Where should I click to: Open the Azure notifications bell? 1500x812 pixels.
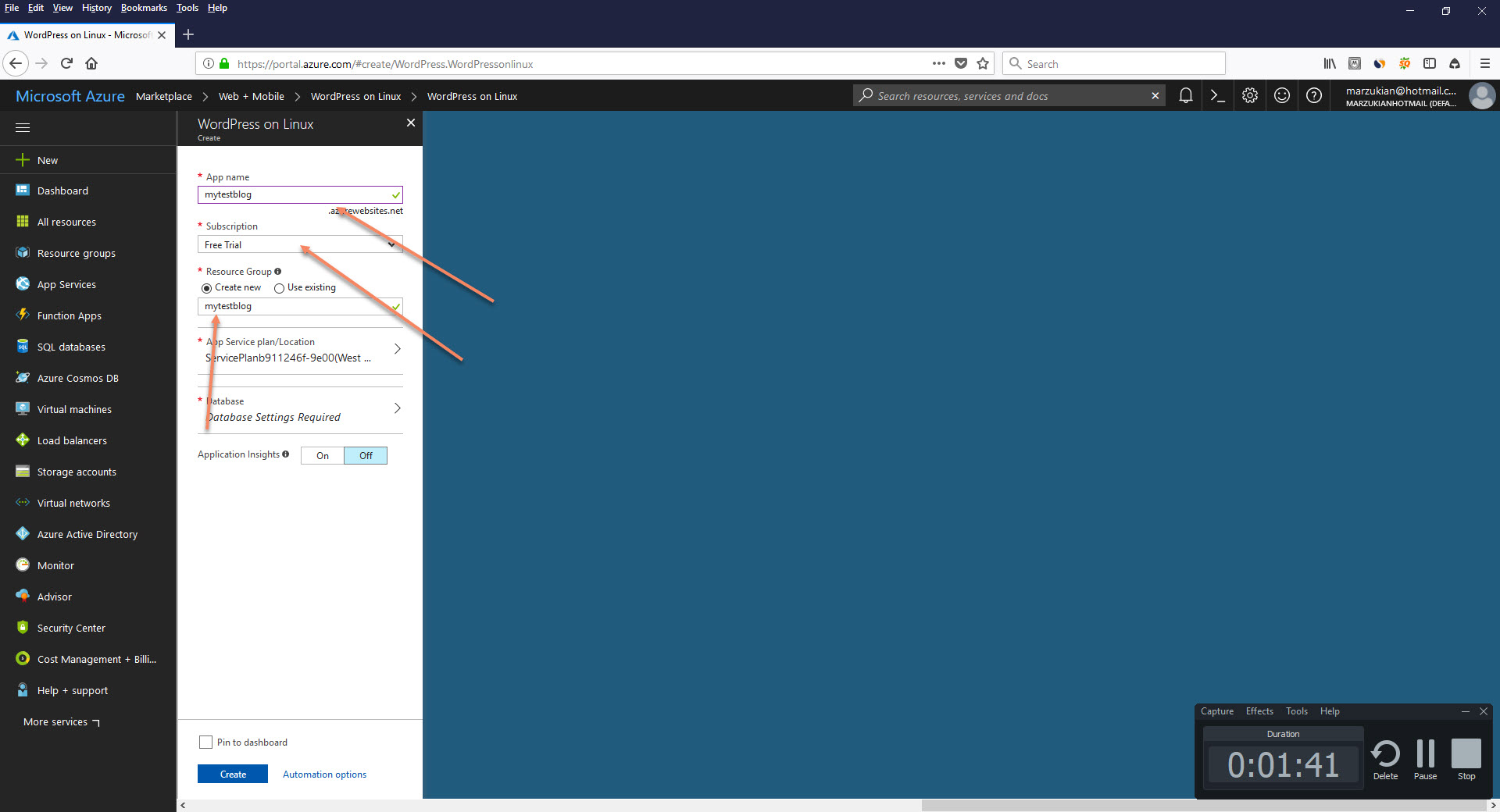1186,95
